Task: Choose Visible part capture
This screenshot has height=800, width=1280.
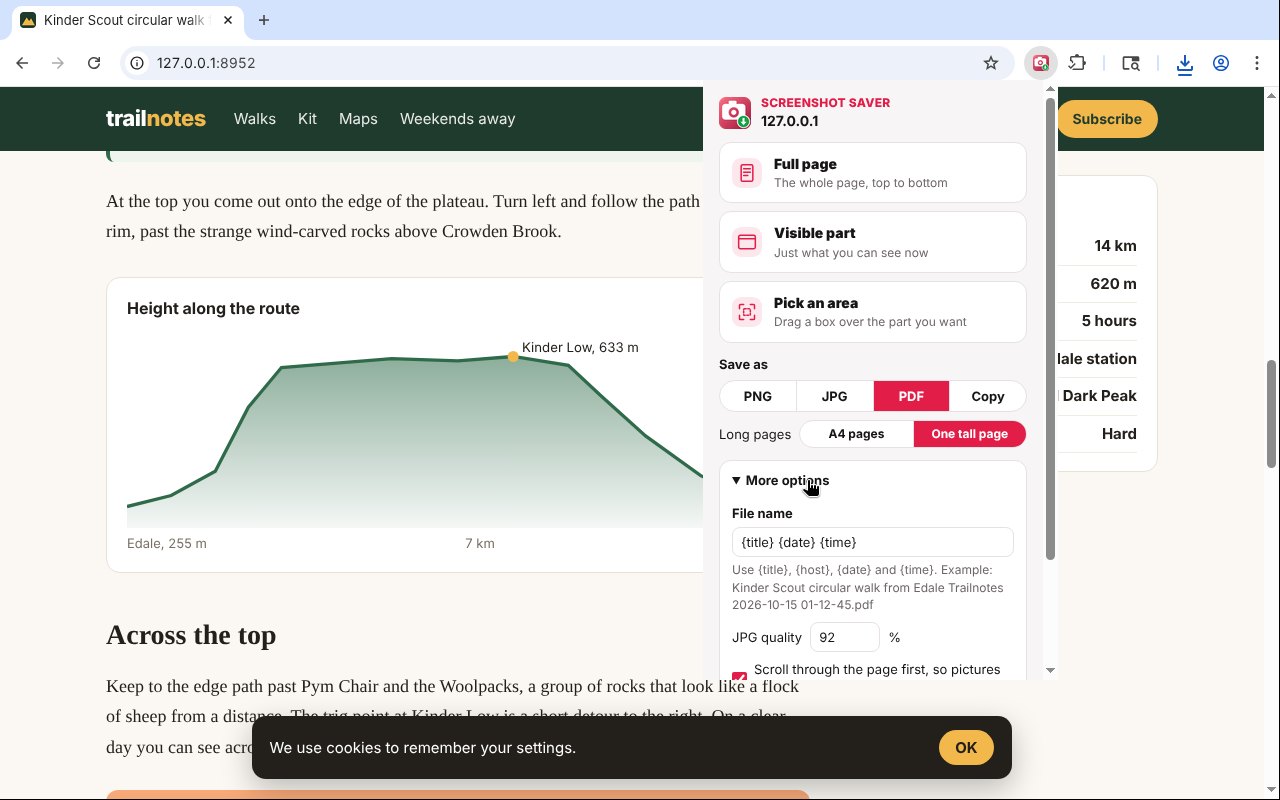Action: point(873,242)
